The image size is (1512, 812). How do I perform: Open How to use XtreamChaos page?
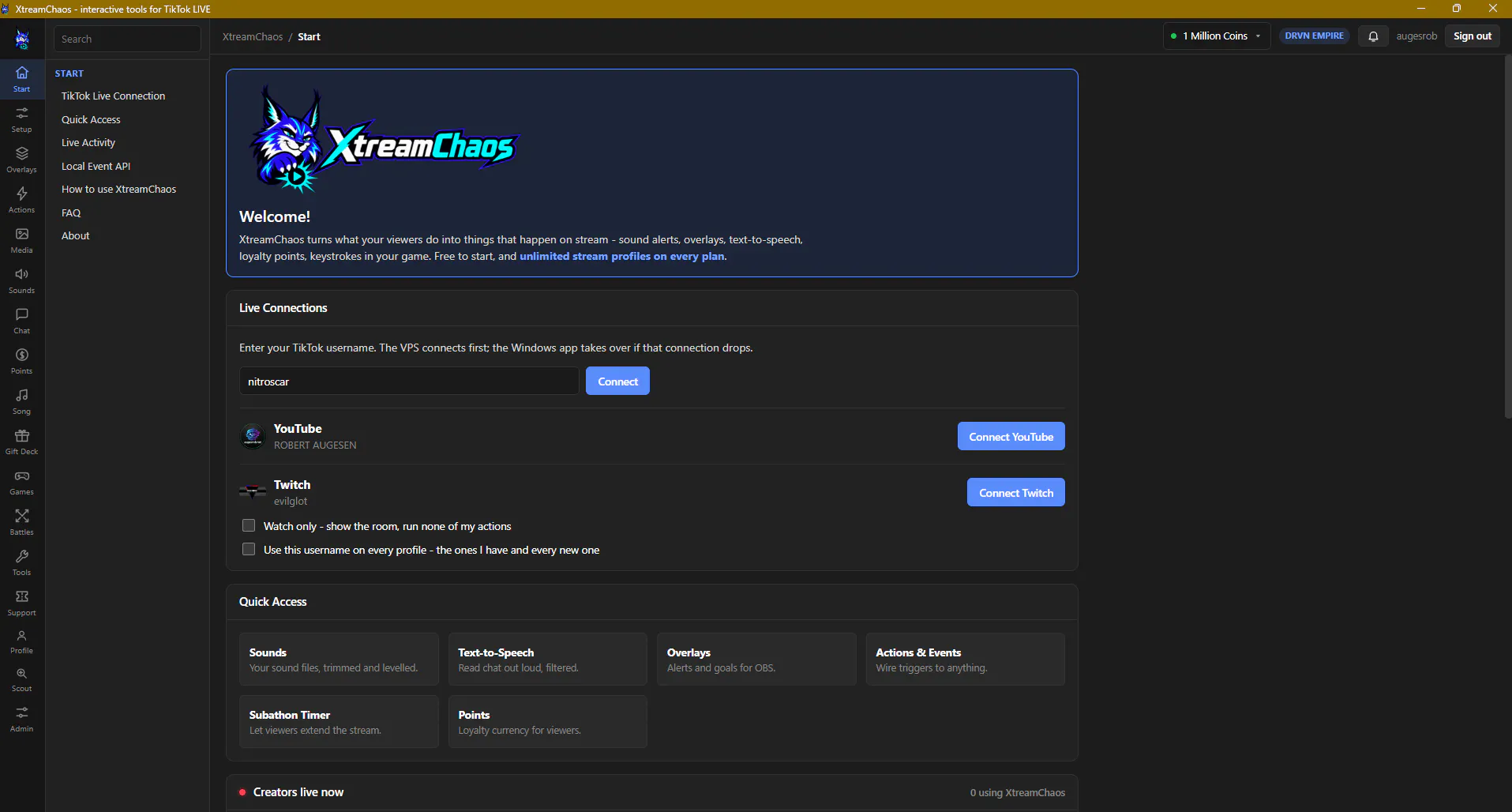coord(119,190)
